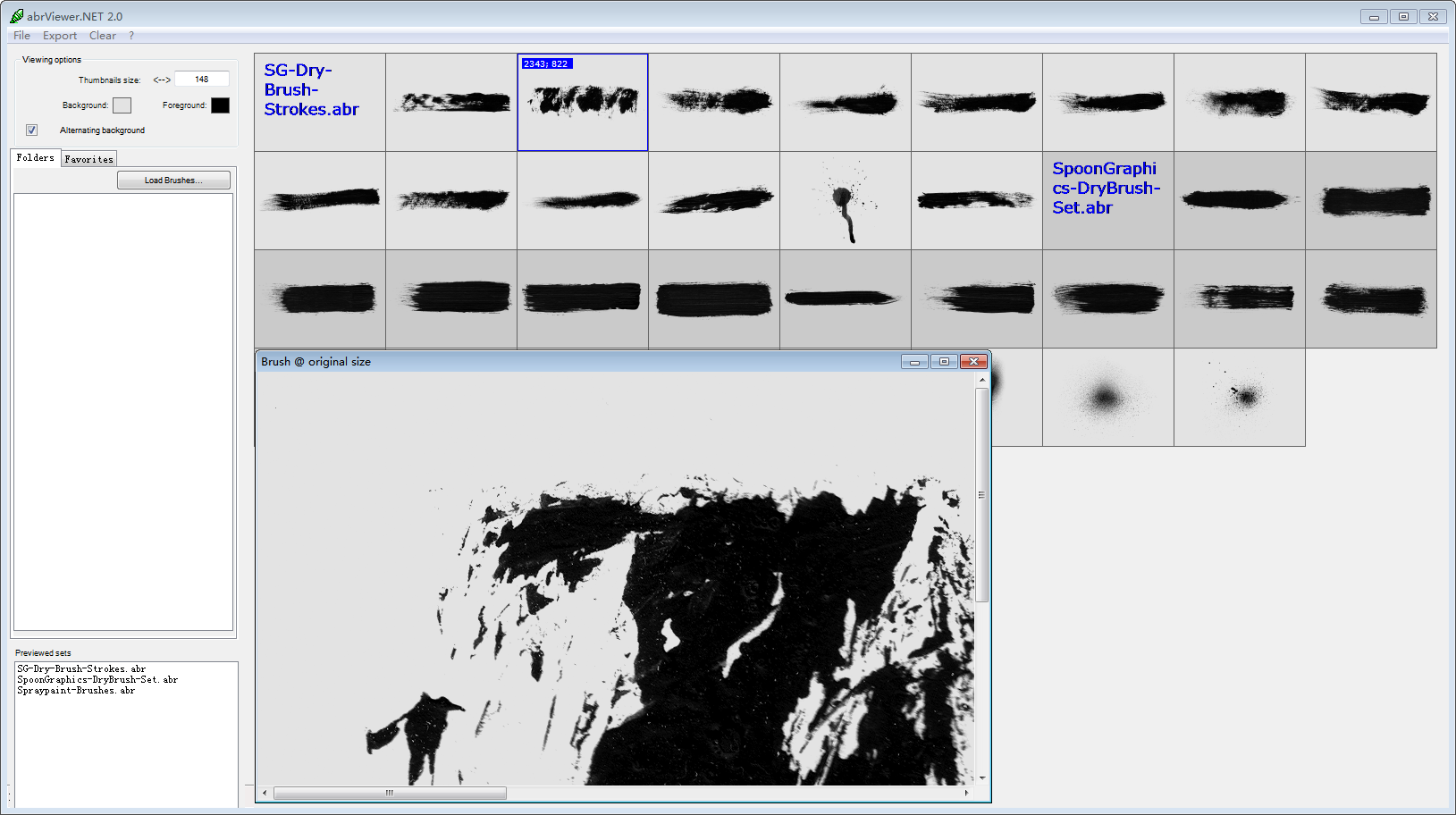Minimize the Brush @ original size window
Viewport: 1456px width, 815px height.
click(914, 362)
